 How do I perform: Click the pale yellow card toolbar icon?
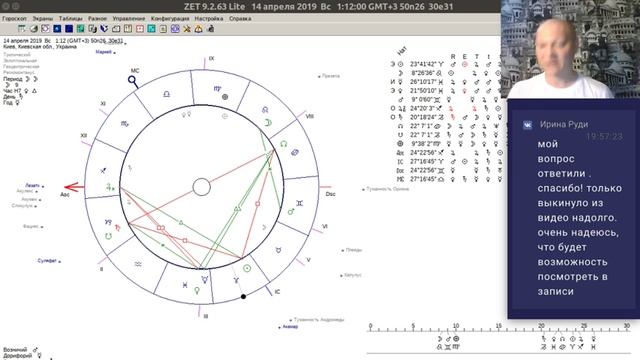pyautogui.click(x=163, y=29)
